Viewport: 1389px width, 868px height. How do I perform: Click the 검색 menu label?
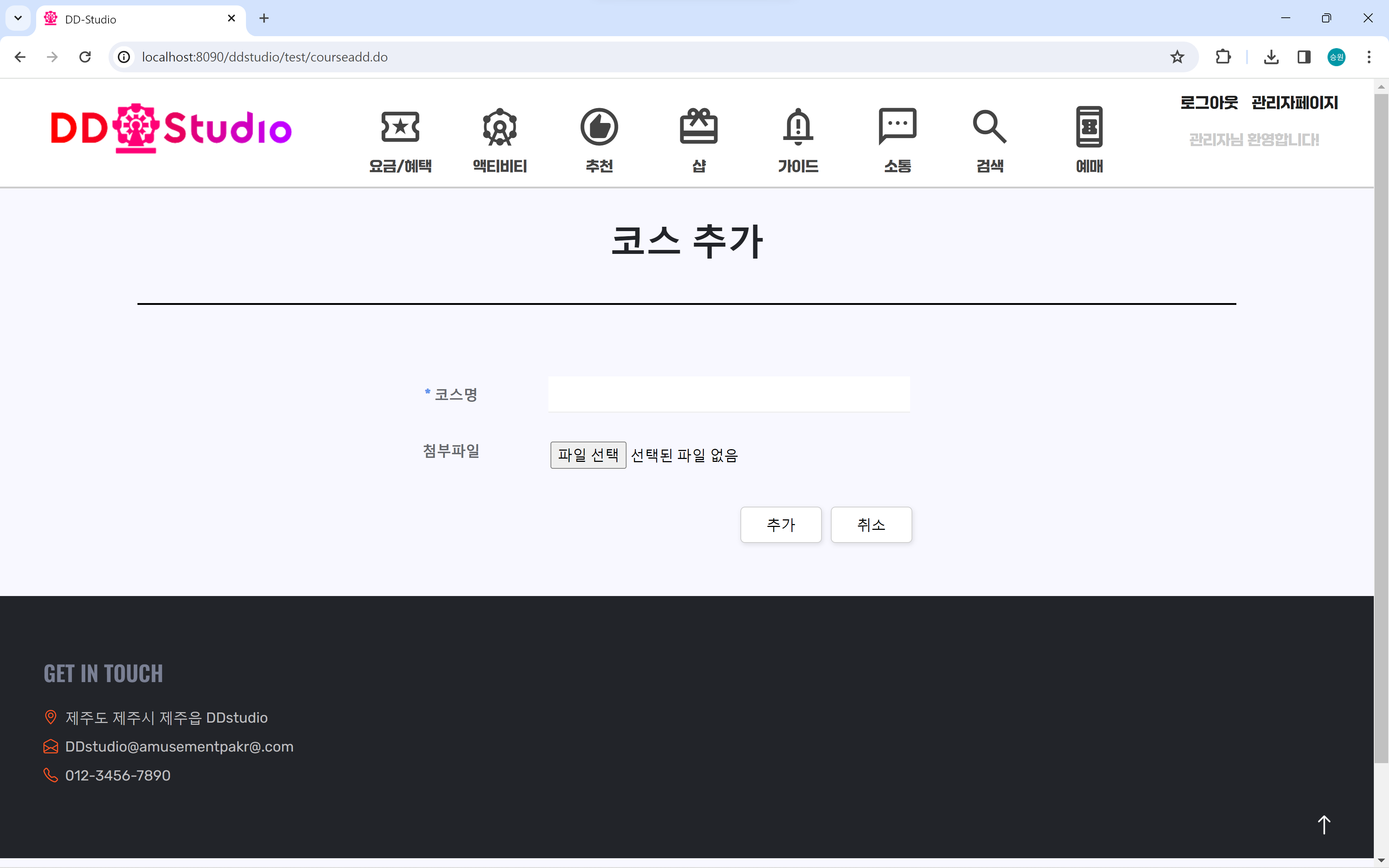[990, 166]
